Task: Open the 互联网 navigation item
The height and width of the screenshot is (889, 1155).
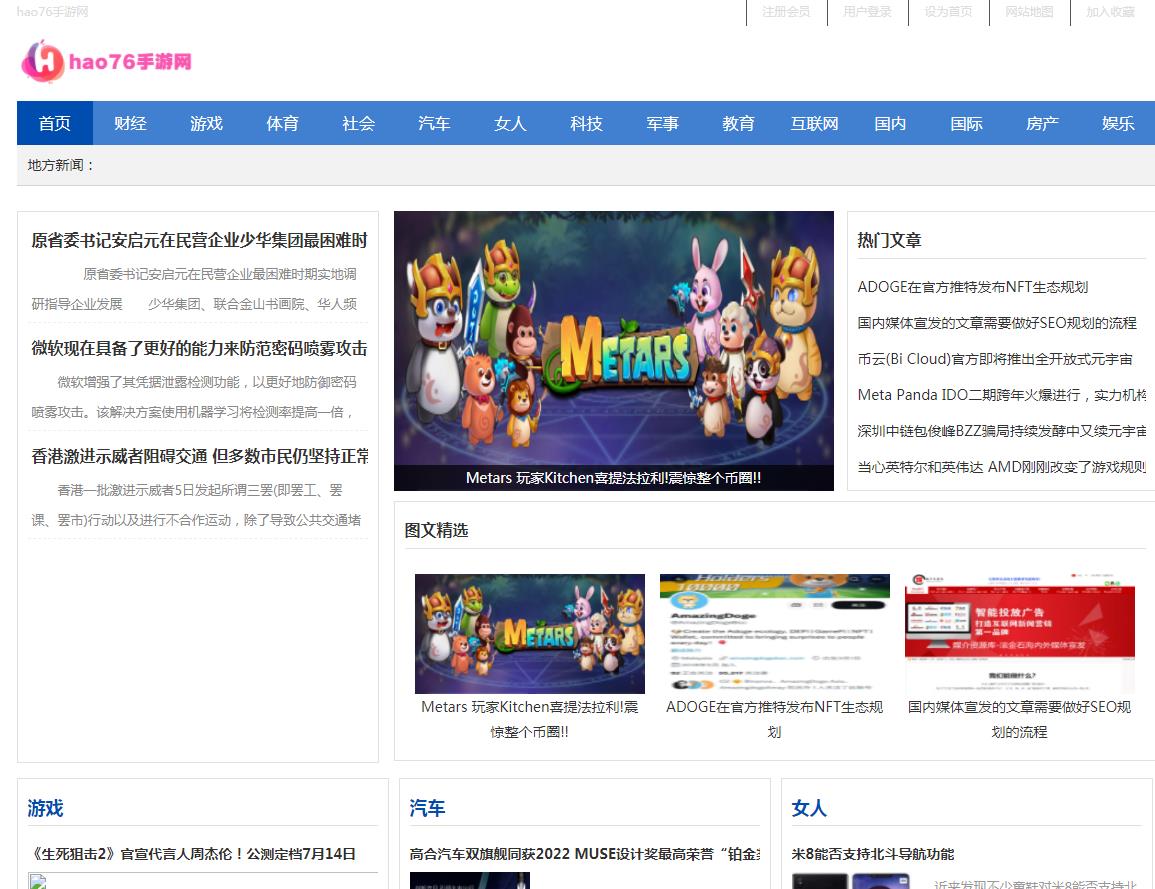Action: (x=814, y=123)
